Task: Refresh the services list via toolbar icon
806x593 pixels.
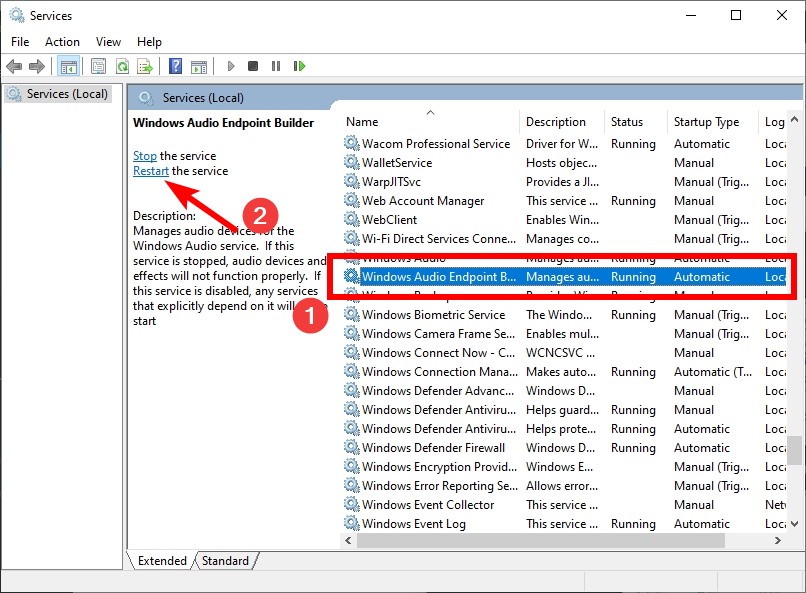Action: tap(122, 66)
